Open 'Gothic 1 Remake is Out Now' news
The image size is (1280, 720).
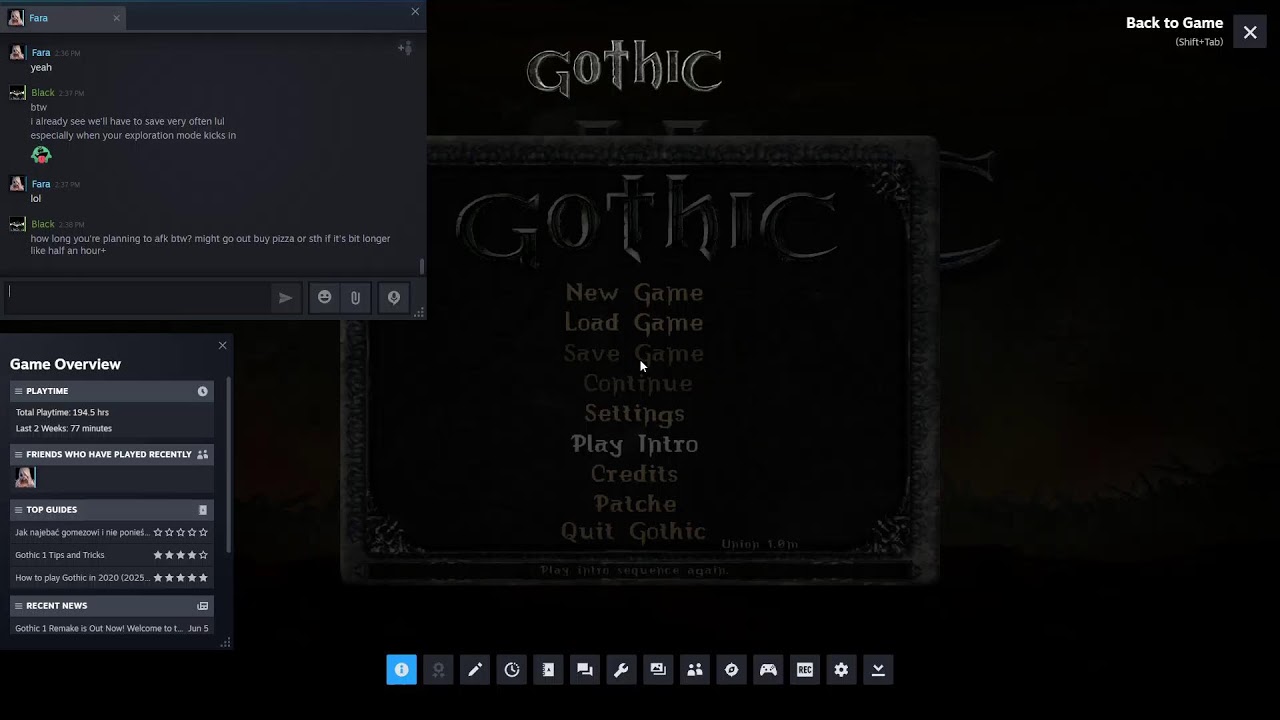click(x=99, y=629)
